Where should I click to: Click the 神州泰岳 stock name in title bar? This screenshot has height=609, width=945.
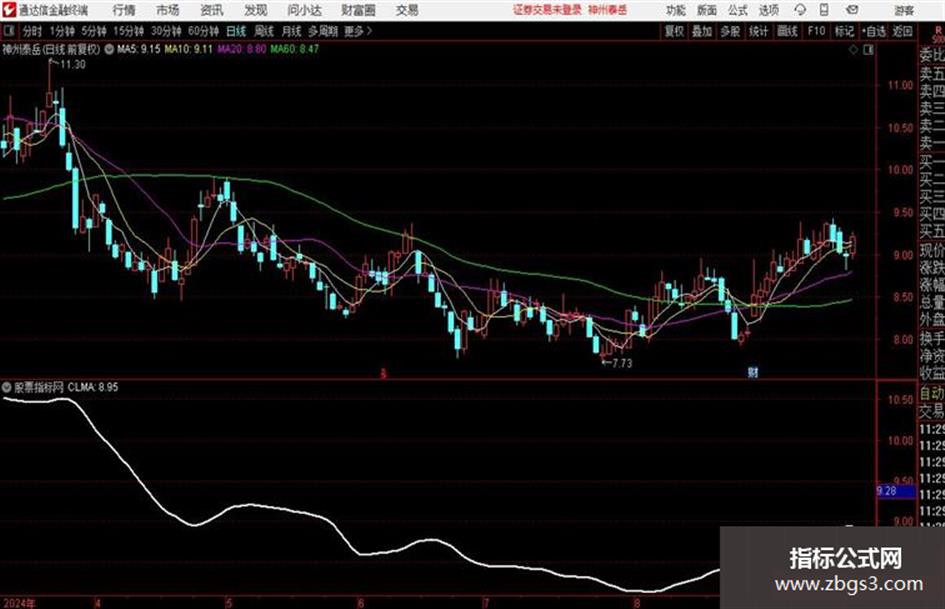(x=608, y=10)
